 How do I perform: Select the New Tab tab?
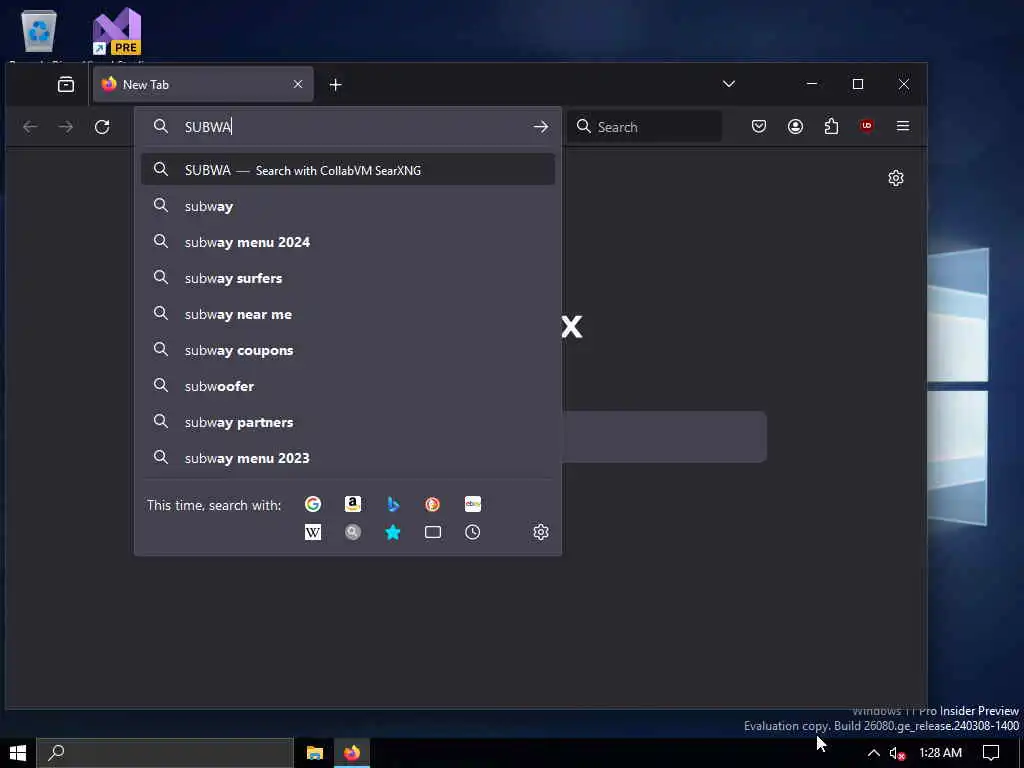click(x=203, y=84)
